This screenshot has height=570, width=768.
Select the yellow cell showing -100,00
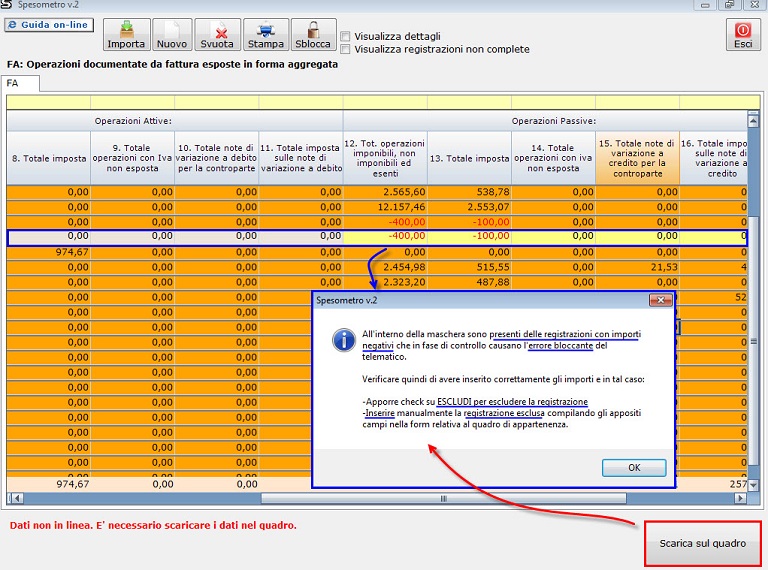(469, 237)
